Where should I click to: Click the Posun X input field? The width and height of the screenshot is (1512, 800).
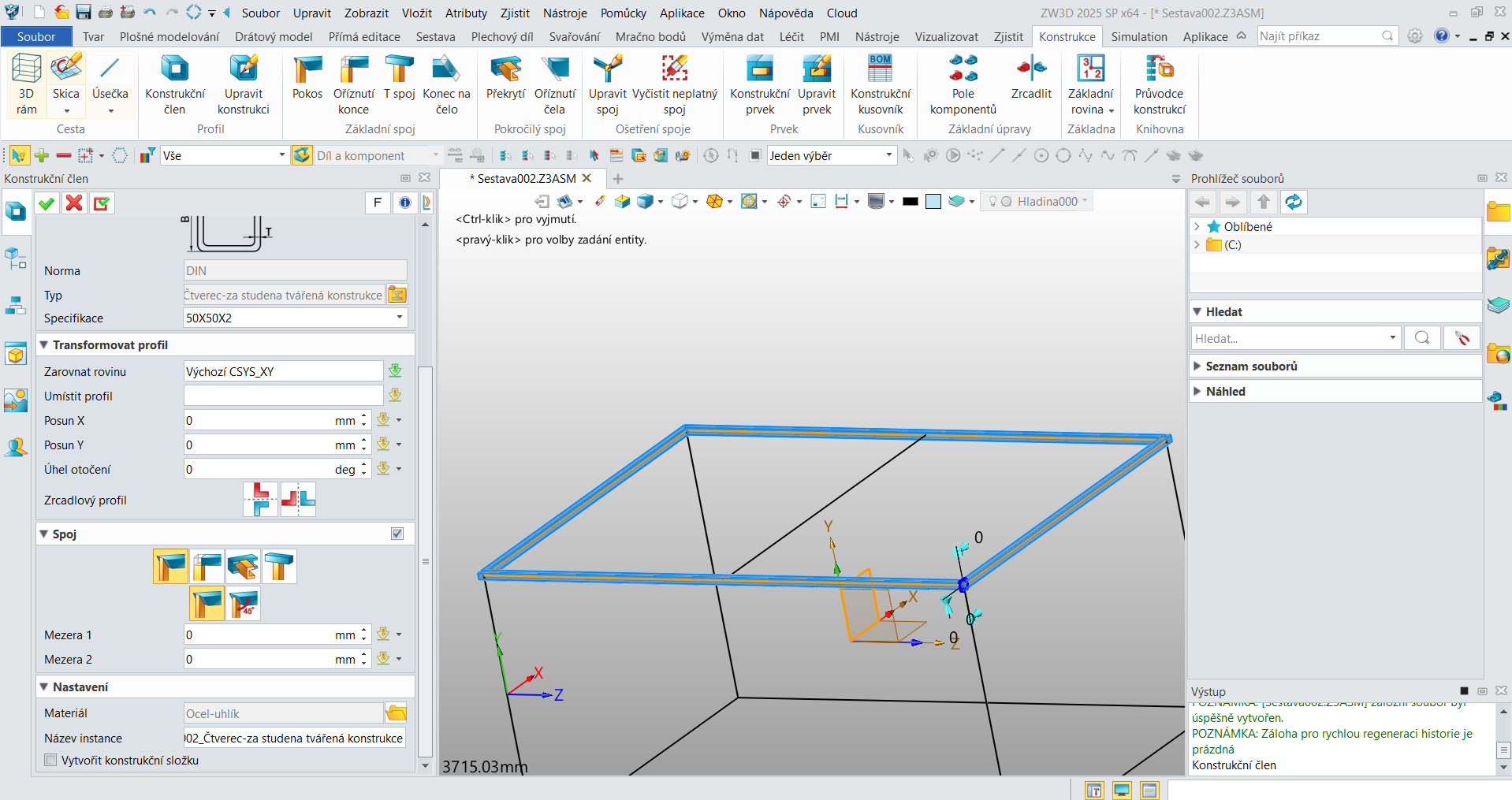coord(270,420)
